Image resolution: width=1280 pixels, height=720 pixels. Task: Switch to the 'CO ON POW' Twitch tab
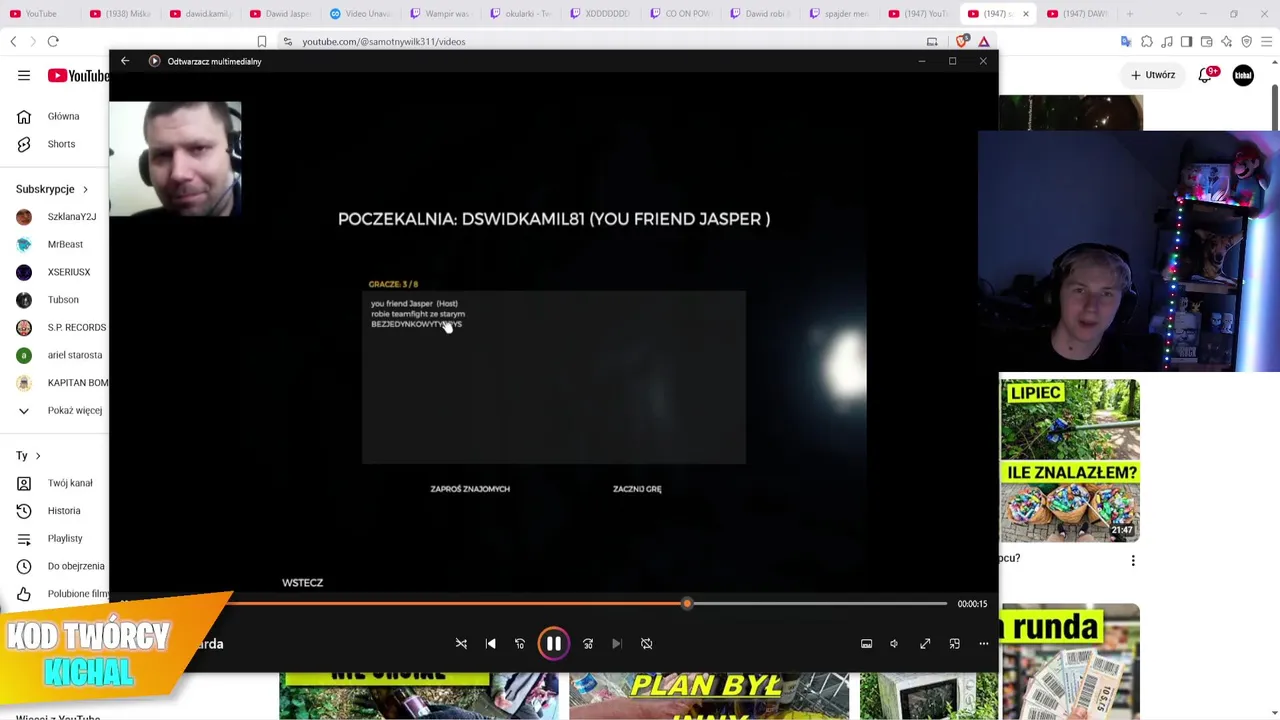681,14
